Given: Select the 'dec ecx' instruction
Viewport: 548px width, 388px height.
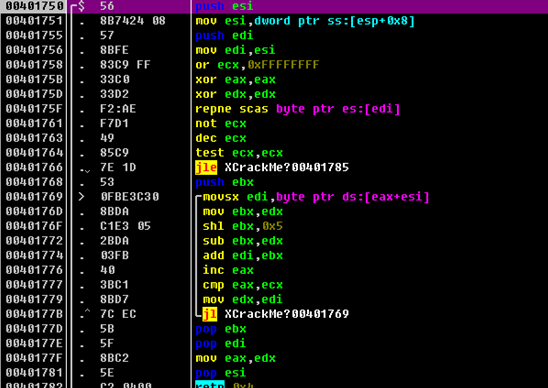Looking at the screenshot, I should (221, 138).
